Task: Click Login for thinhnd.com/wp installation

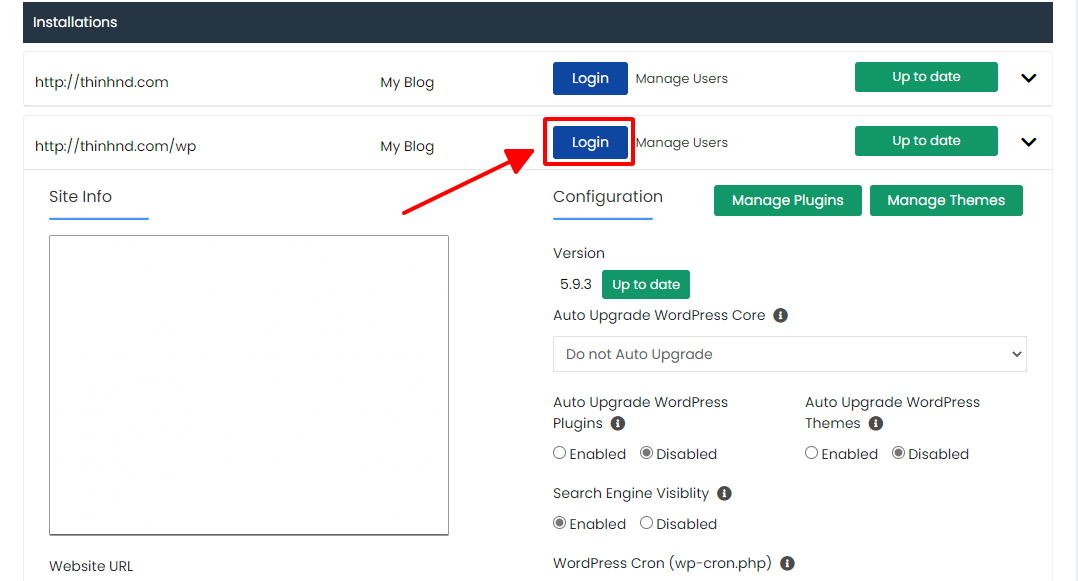Action: (590, 142)
